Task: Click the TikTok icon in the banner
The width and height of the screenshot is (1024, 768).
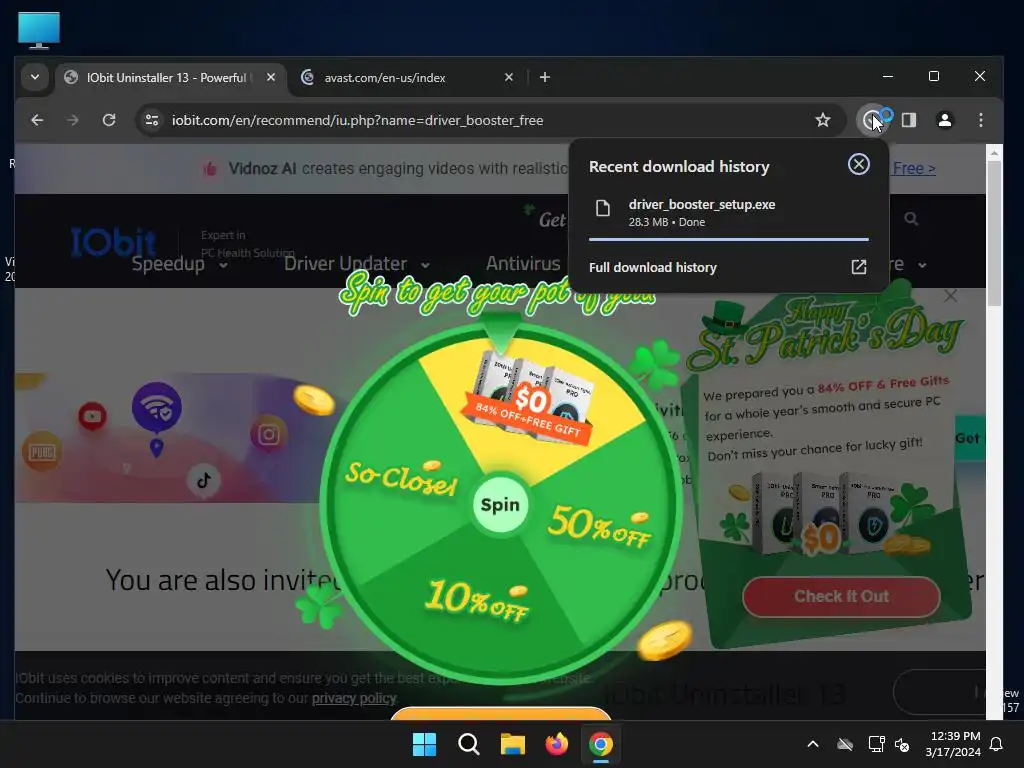Action: [x=204, y=481]
